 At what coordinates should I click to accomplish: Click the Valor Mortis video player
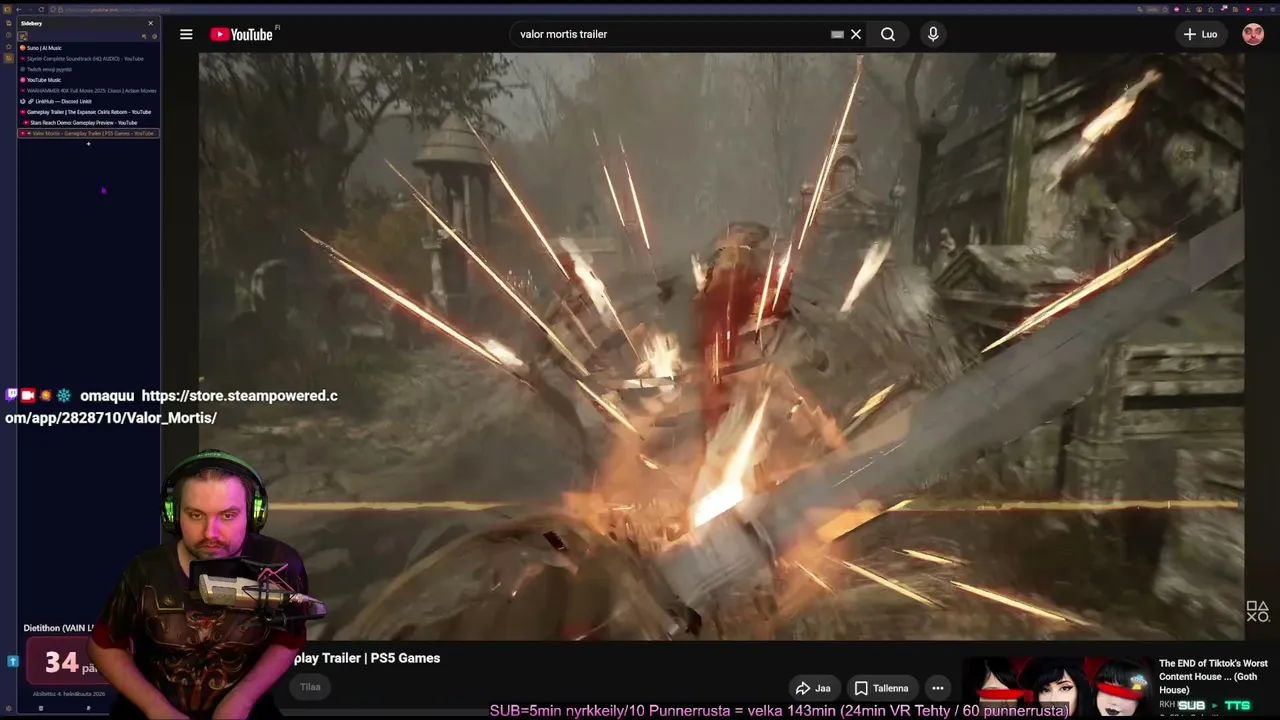721,346
